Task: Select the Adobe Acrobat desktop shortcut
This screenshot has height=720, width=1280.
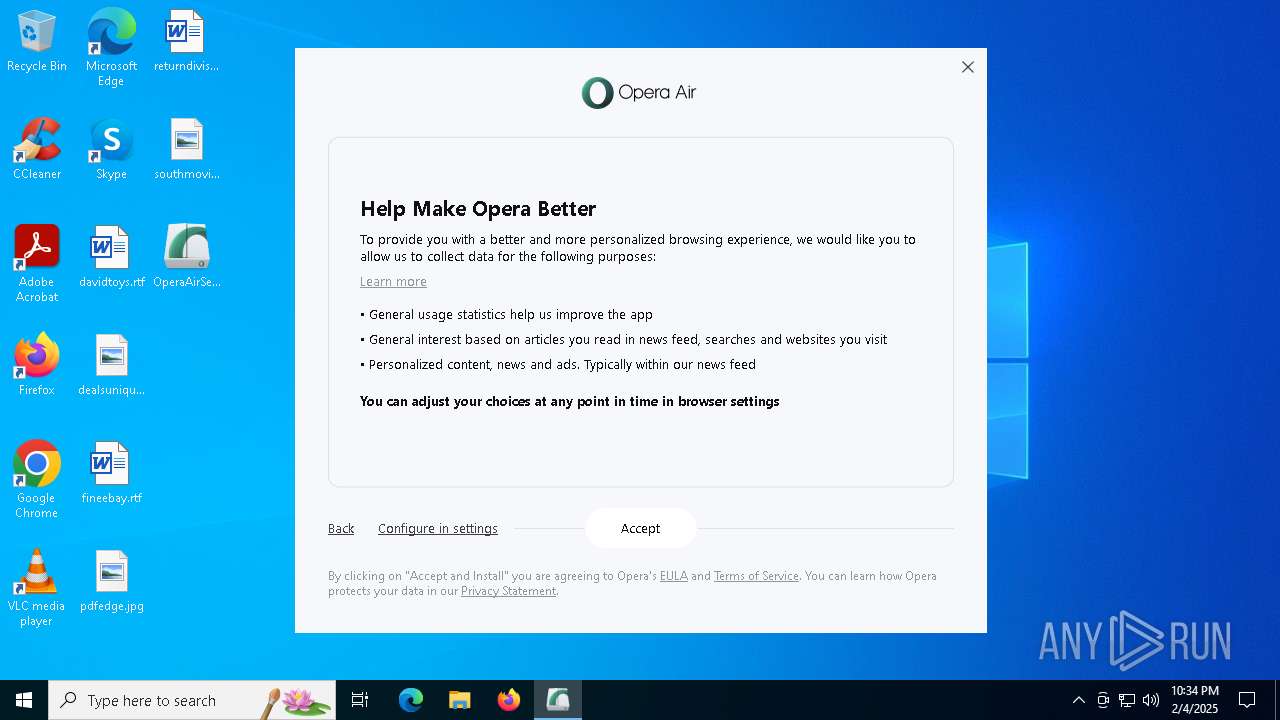Action: [37, 263]
